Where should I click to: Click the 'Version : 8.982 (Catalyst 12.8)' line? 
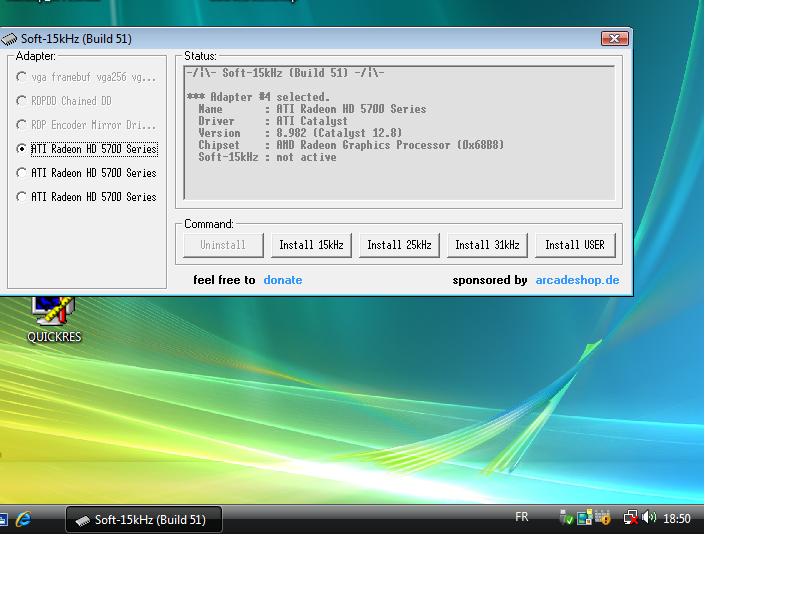point(300,133)
